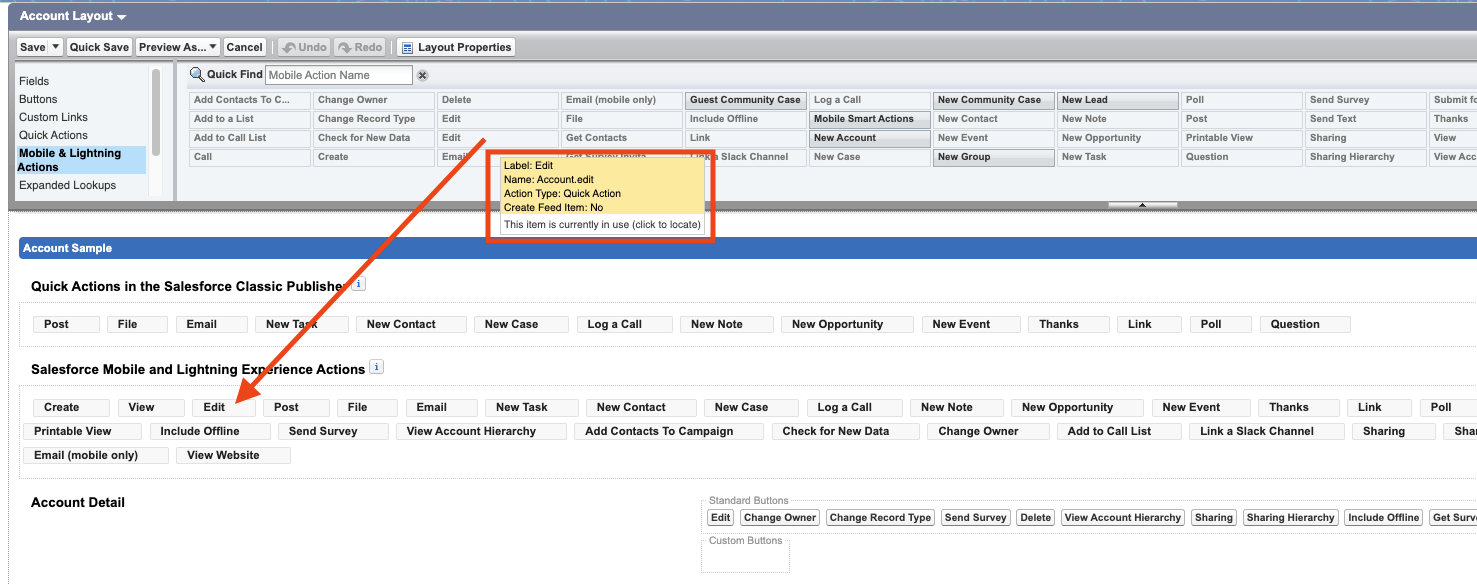The height and width of the screenshot is (584, 1477).
Task: Select New Account palette item
Action: pyautogui.click(x=870, y=138)
